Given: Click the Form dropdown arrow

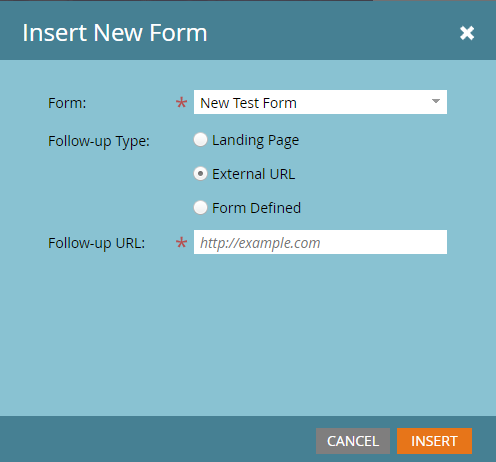Looking at the screenshot, I should tap(436, 101).
